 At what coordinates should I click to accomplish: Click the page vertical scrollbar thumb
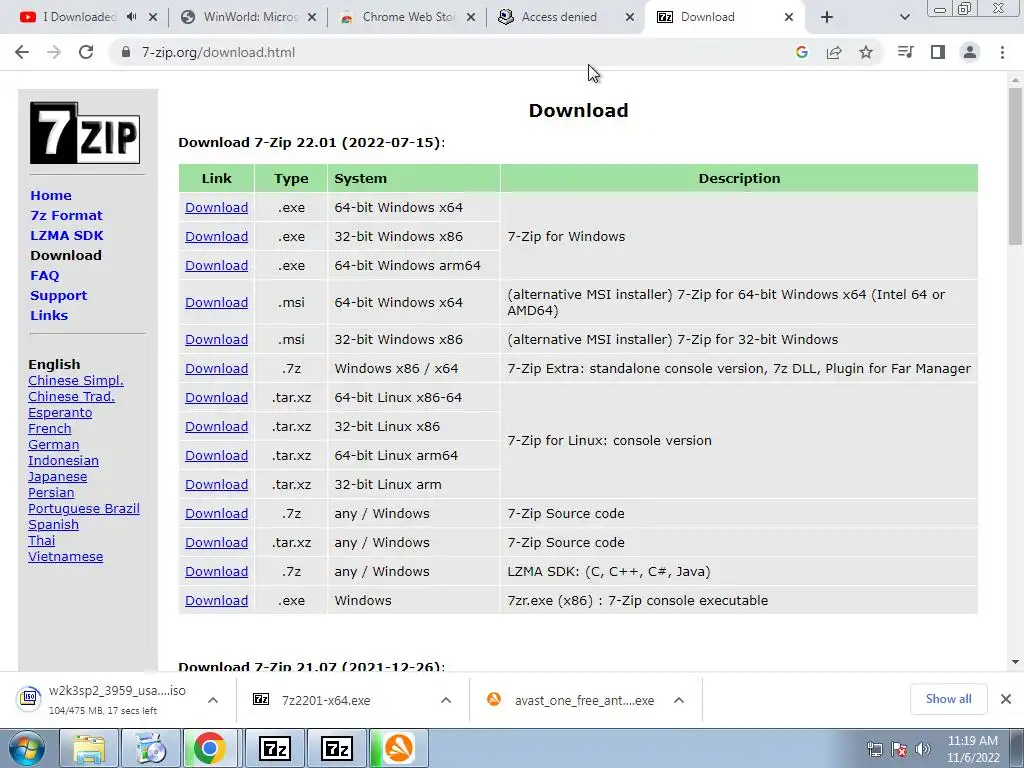pos(1015,166)
